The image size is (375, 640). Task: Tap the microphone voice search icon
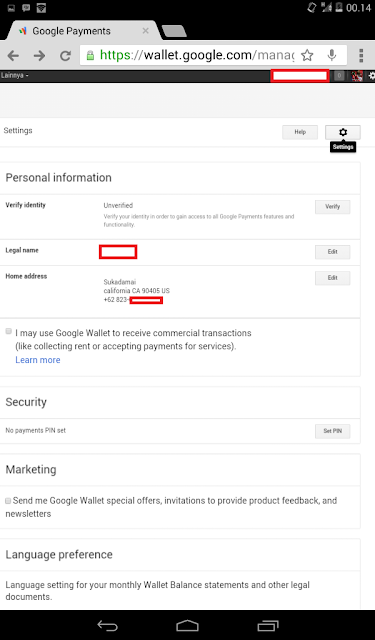pos(332,55)
